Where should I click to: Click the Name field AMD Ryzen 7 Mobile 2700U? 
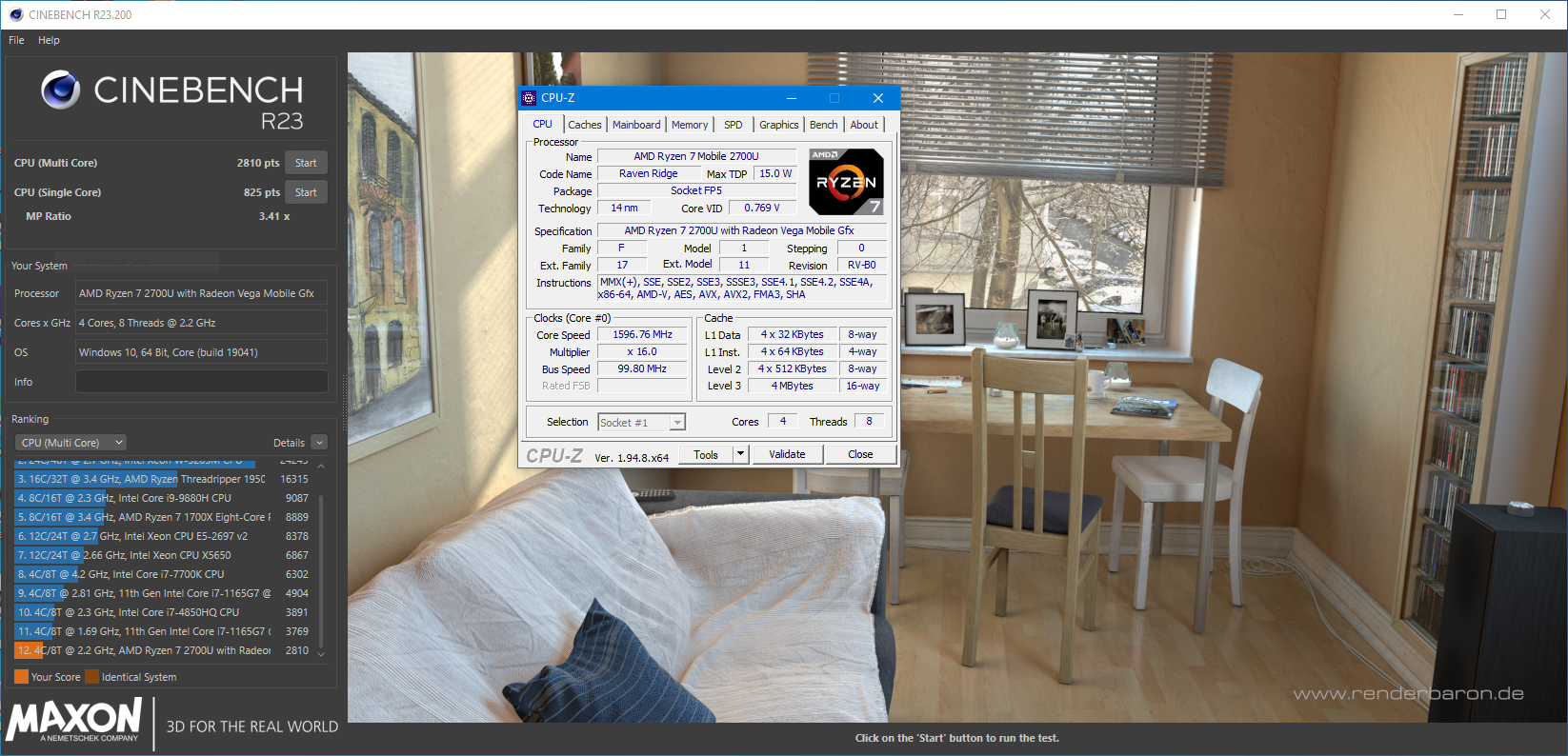coord(696,156)
